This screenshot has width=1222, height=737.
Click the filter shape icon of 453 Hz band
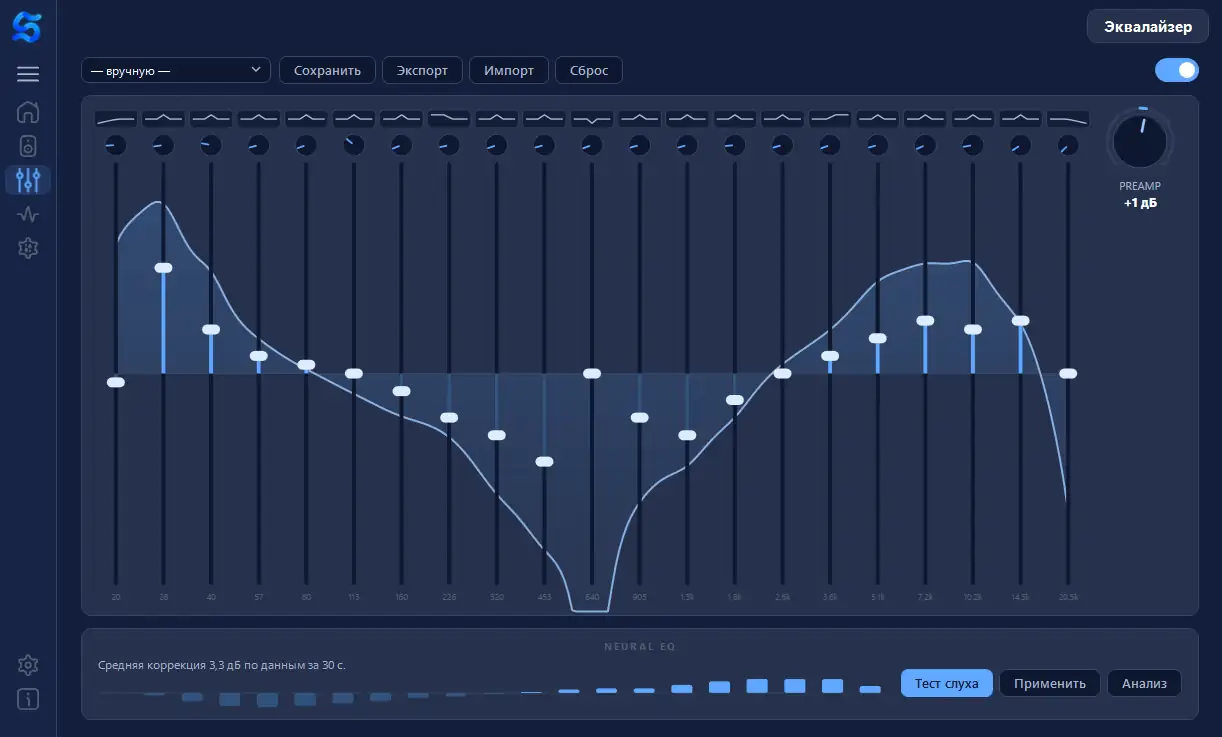click(x=544, y=118)
